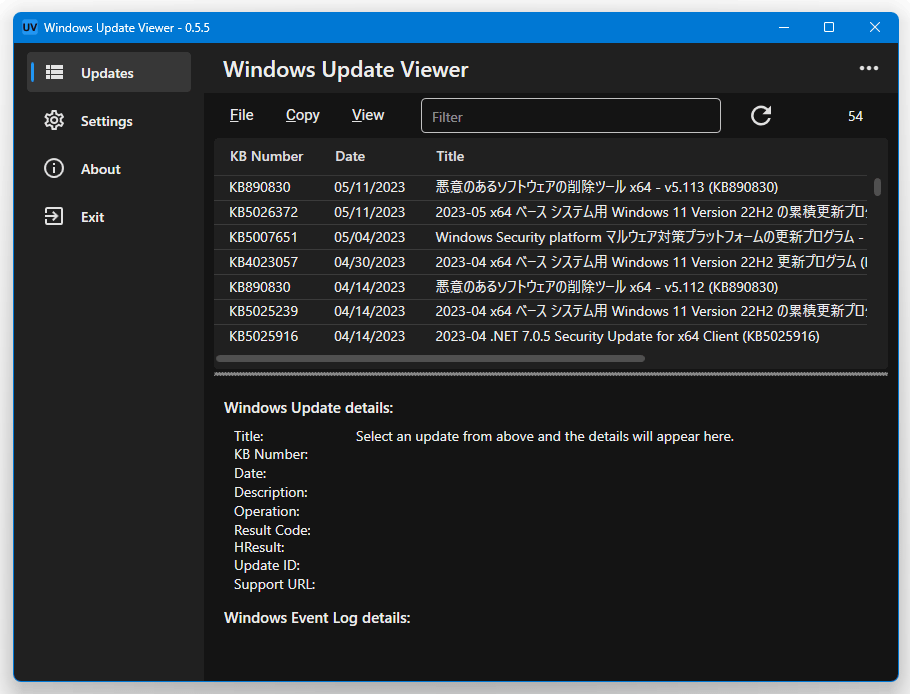Open the Settings gear icon

tap(54, 120)
